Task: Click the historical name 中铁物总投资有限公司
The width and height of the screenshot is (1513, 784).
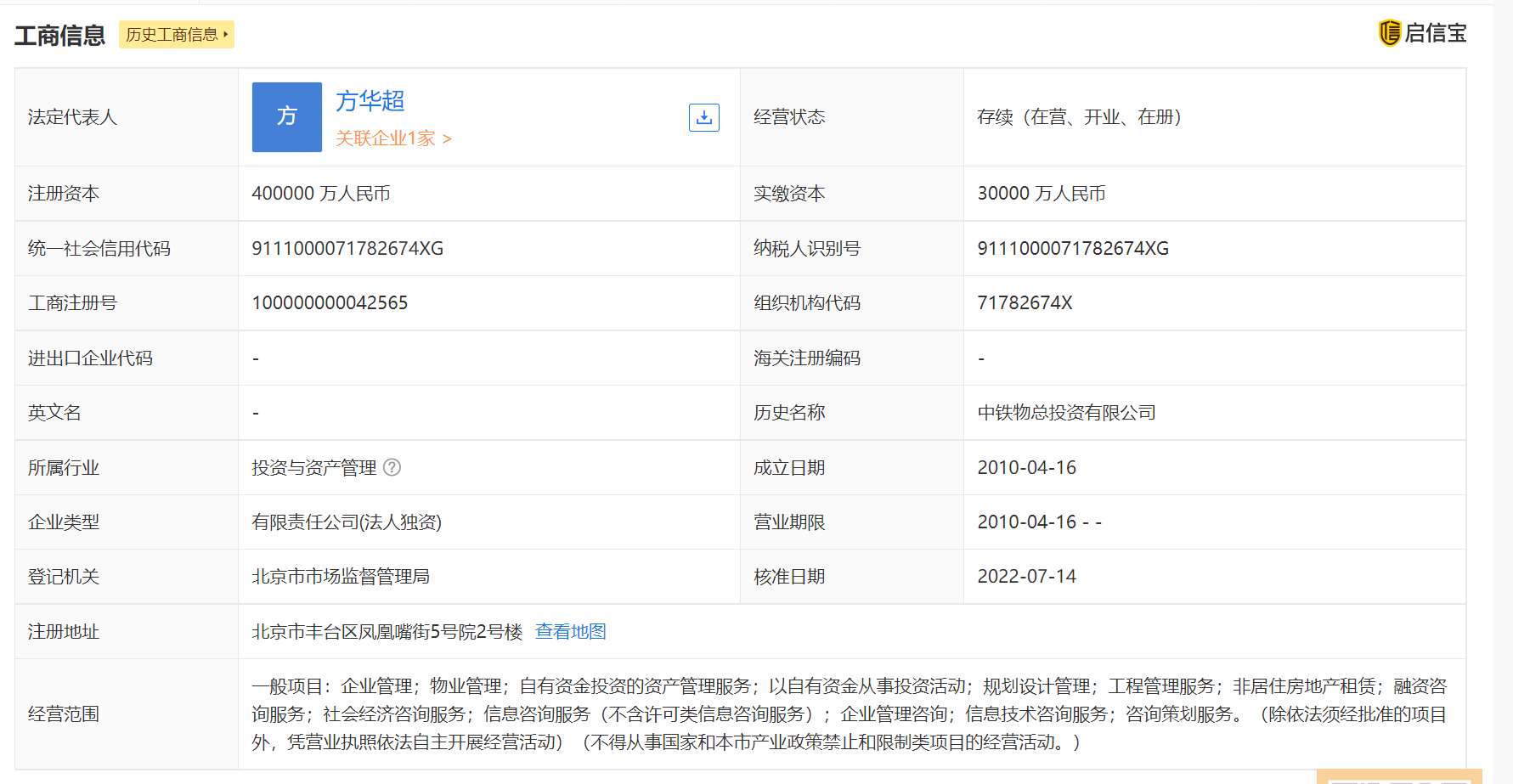Action: [x=1066, y=413]
